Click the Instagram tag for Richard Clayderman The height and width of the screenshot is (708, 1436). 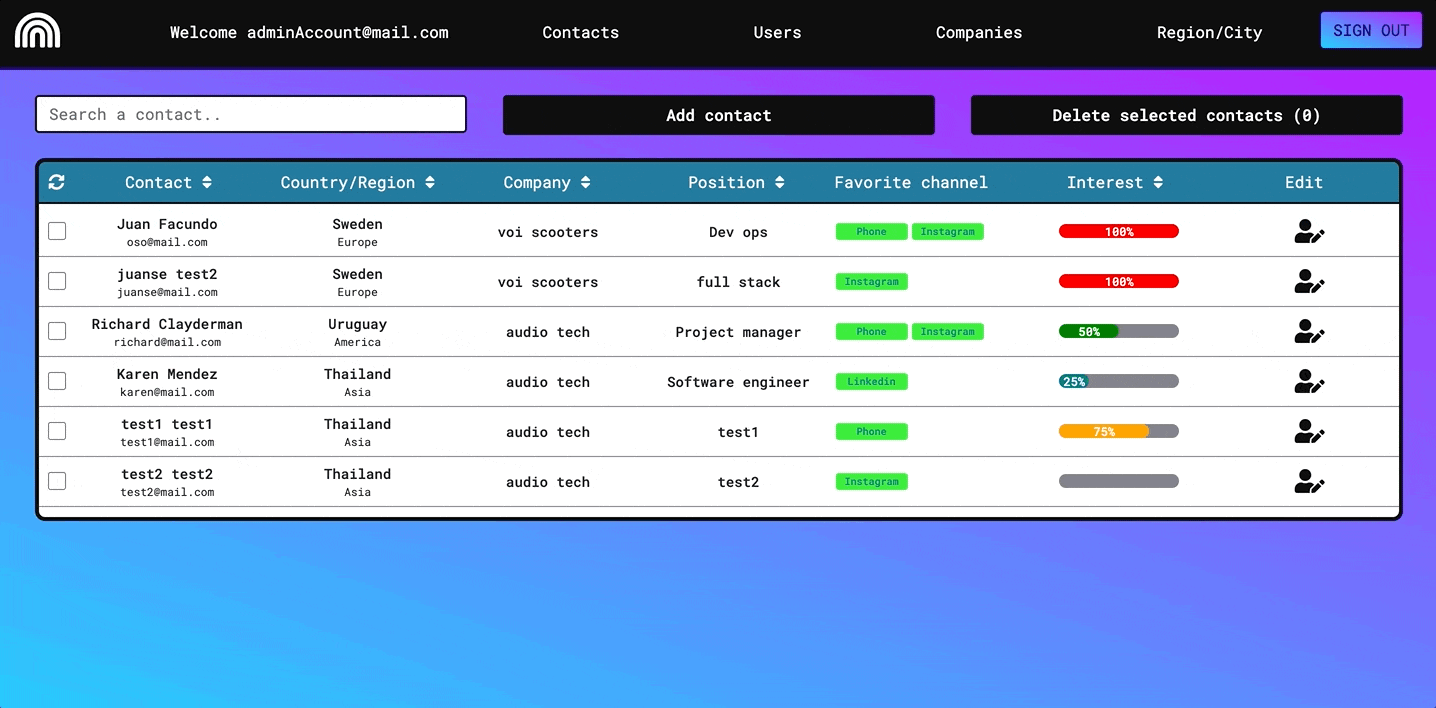[x=947, y=331]
